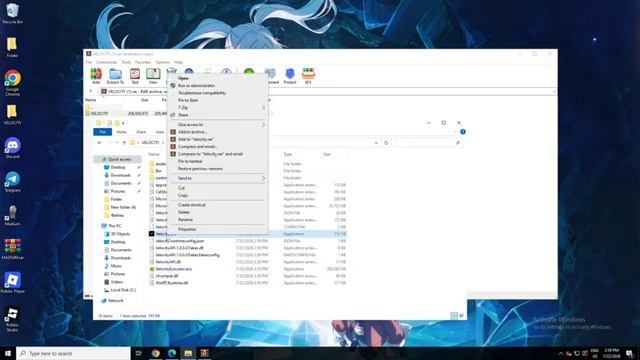The width and height of the screenshot is (640, 360).
Task: Expand Send to submenu
Action: click(x=218, y=178)
